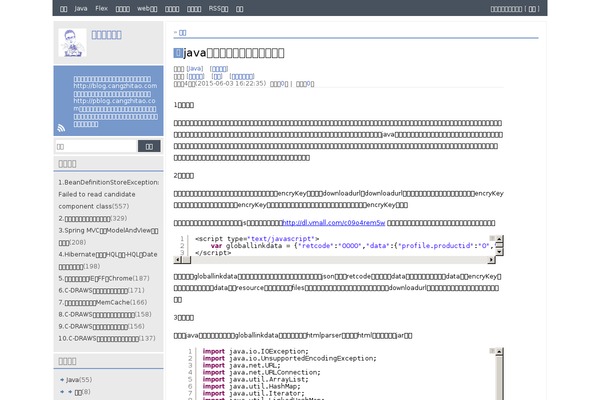Click the toolbar icon atop import code block
Viewport: 600px width, 400px height.
(x=492, y=351)
